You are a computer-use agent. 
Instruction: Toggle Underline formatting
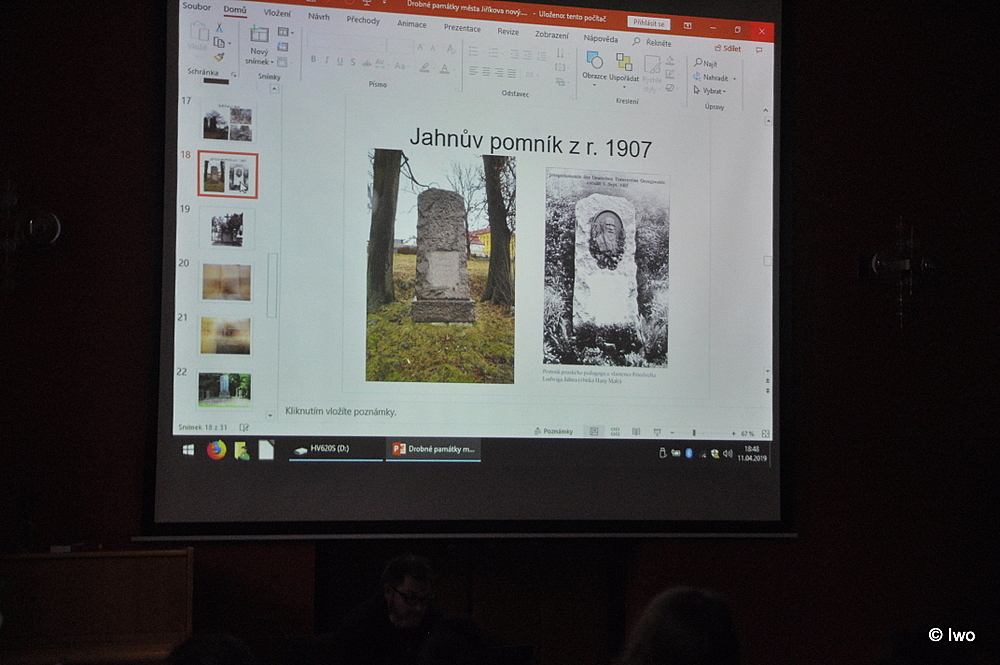point(339,61)
